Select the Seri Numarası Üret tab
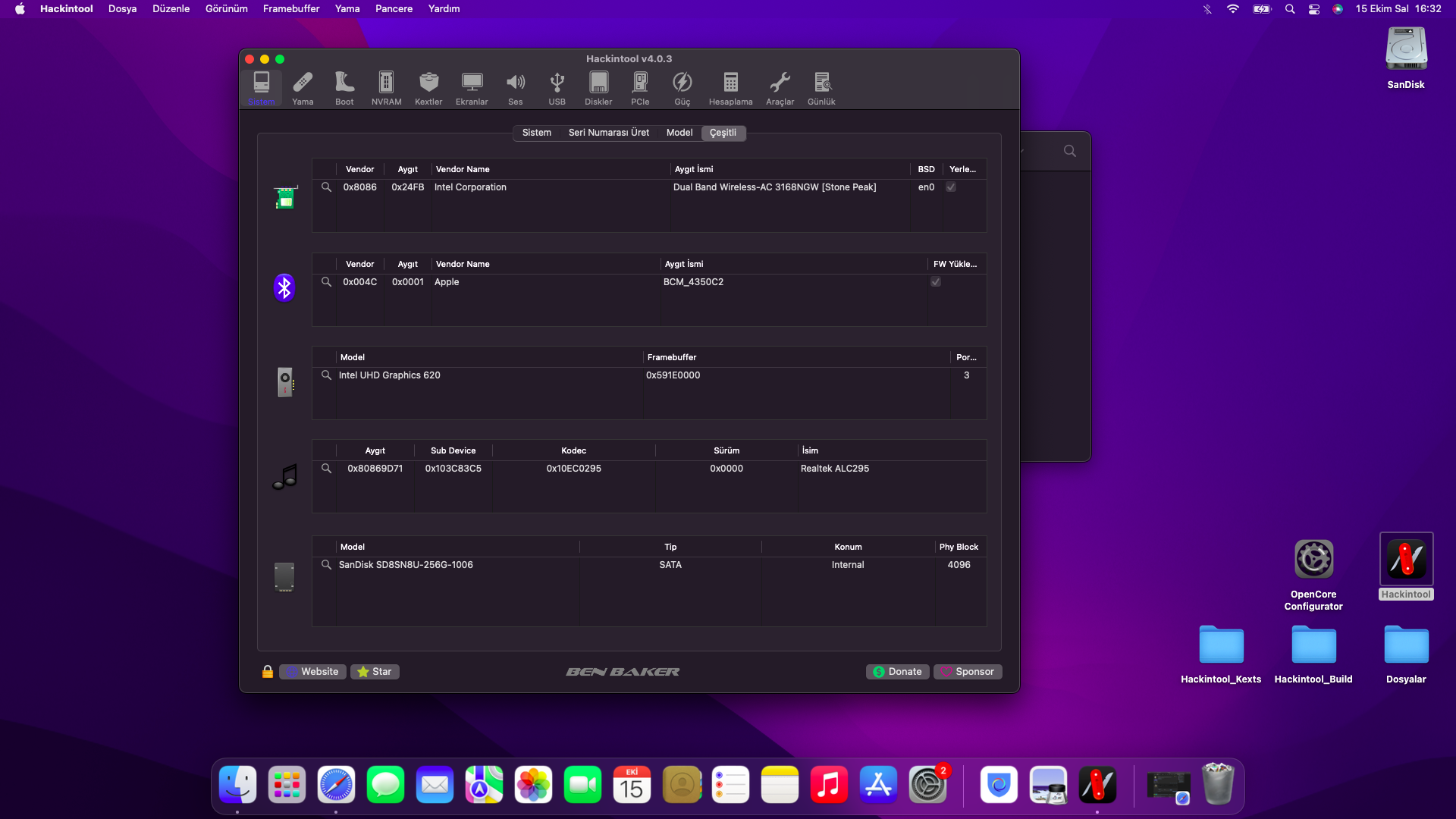1456x819 pixels. coord(608,133)
